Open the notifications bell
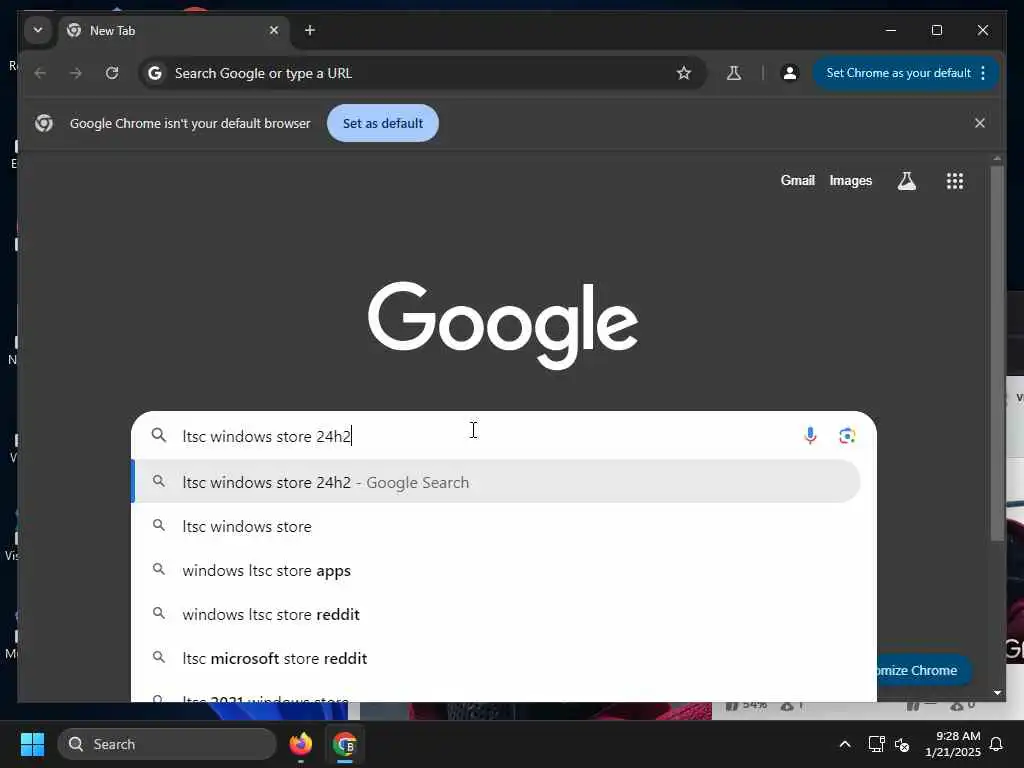 coord(997,744)
